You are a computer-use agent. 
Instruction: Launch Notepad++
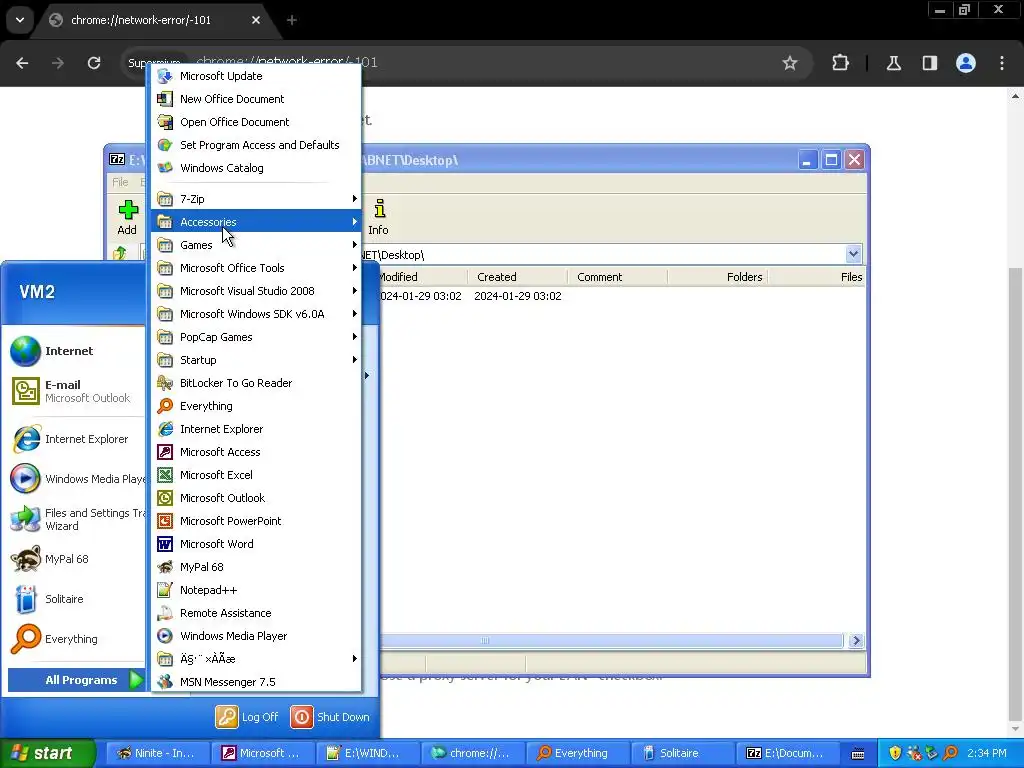(256, 590)
